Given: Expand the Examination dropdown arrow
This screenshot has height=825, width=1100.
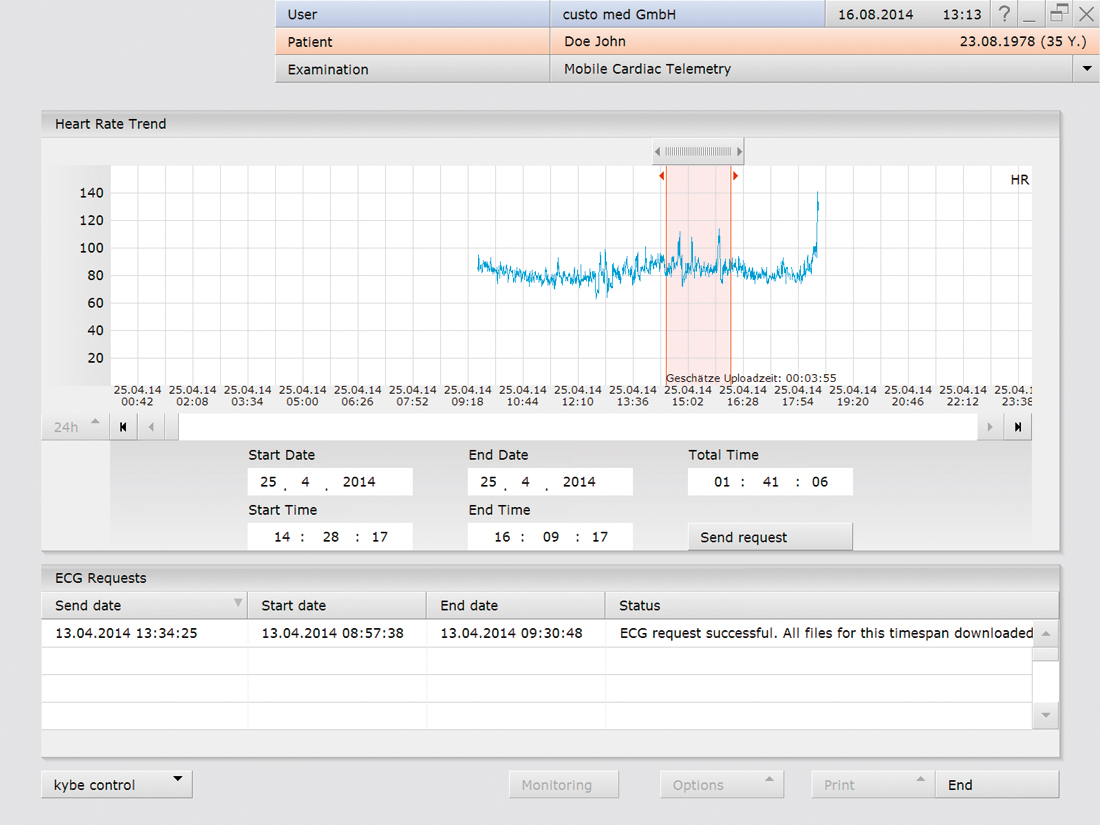Looking at the screenshot, I should [1086, 69].
